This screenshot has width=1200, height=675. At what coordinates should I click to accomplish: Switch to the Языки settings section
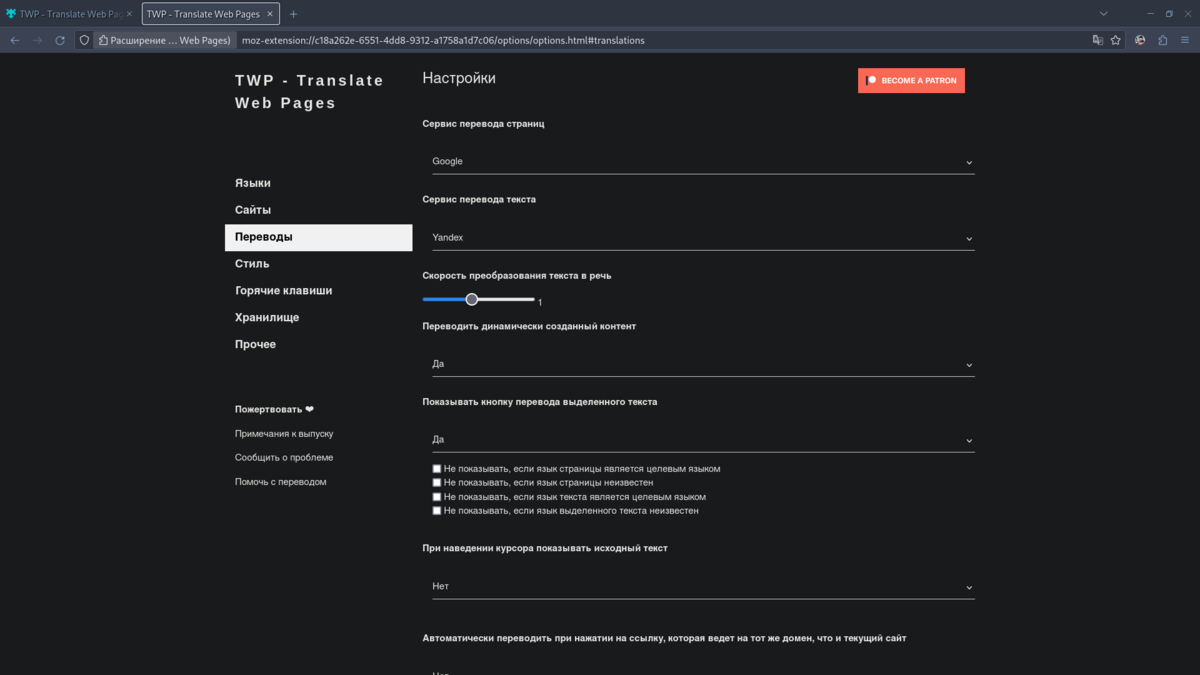pyautogui.click(x=253, y=183)
